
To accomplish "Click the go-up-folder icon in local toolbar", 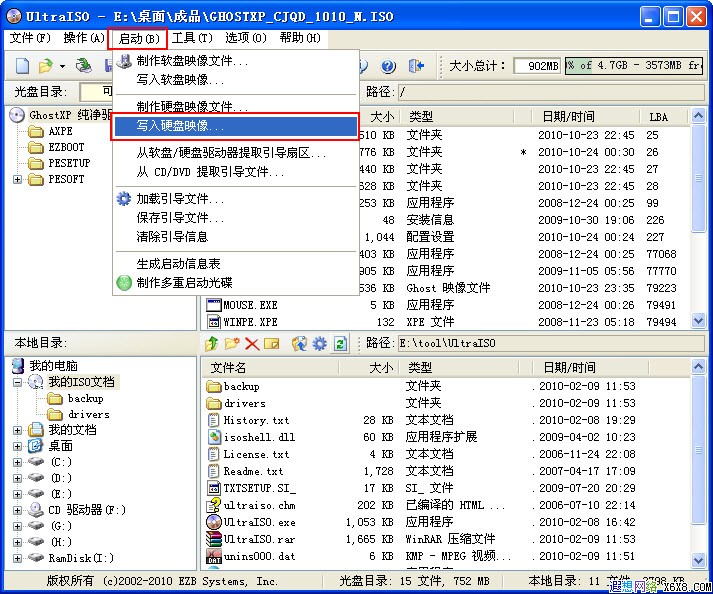I will [x=211, y=343].
